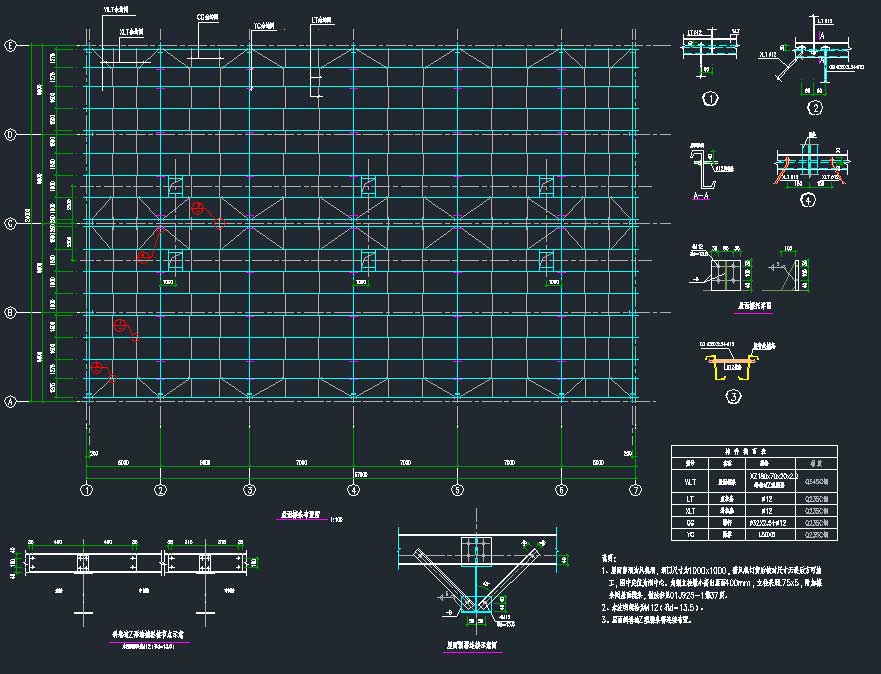This screenshot has height=674, width=881.
Task: Select grid axis bubble 2 below the plan
Action: [161, 490]
